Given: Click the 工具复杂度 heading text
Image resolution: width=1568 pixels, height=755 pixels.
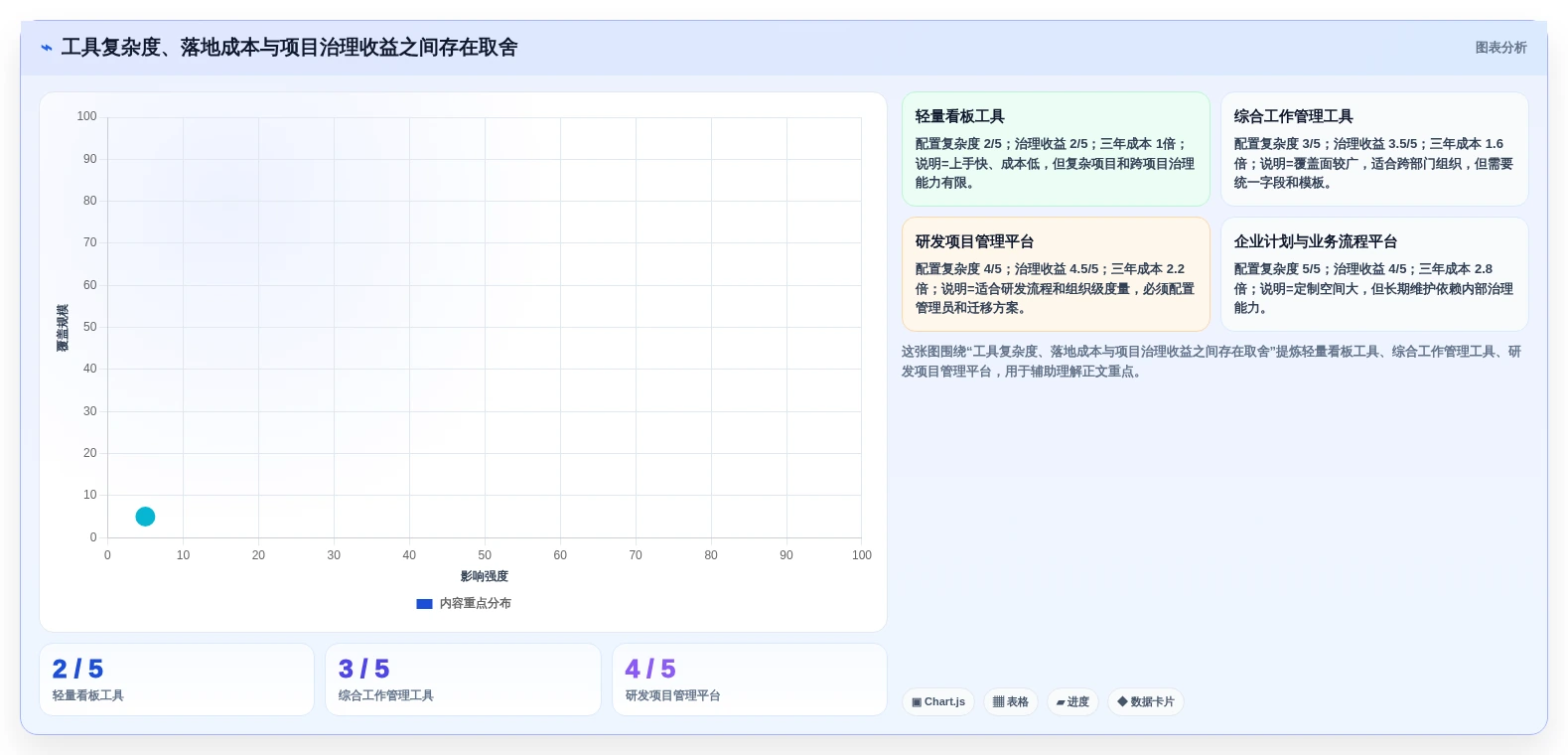Looking at the screenshot, I should coord(289,48).
